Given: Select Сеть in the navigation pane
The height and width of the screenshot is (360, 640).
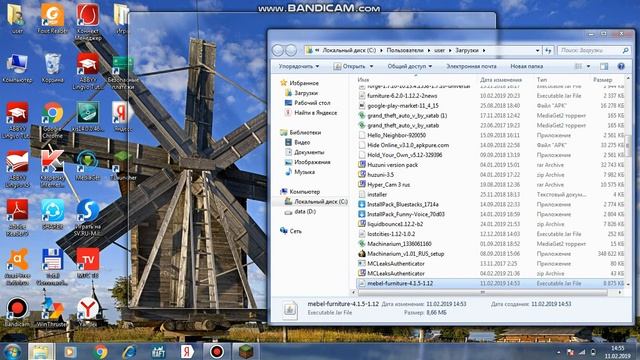Looking at the screenshot, I should pyautogui.click(x=291, y=231).
